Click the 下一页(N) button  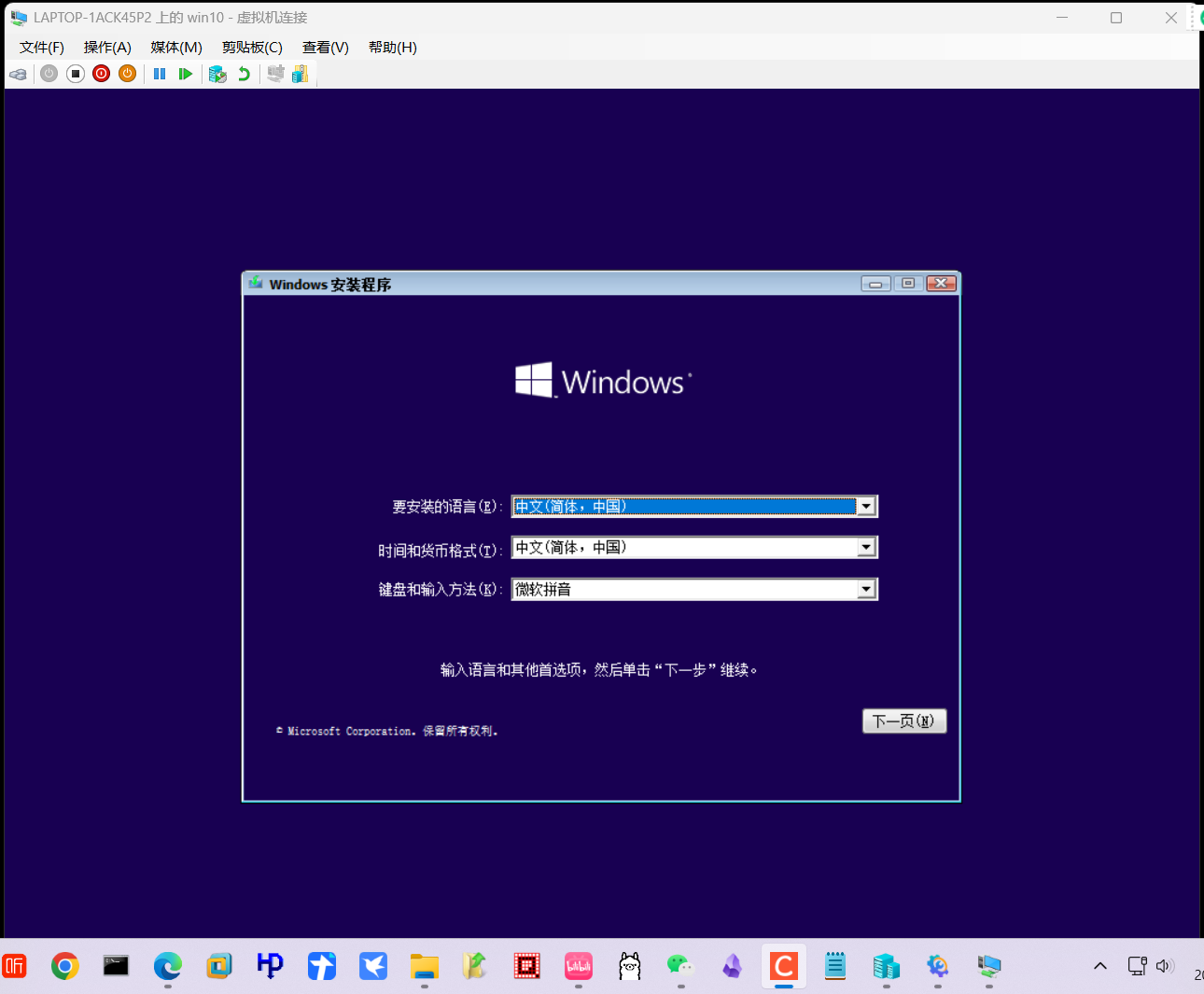[x=904, y=721]
